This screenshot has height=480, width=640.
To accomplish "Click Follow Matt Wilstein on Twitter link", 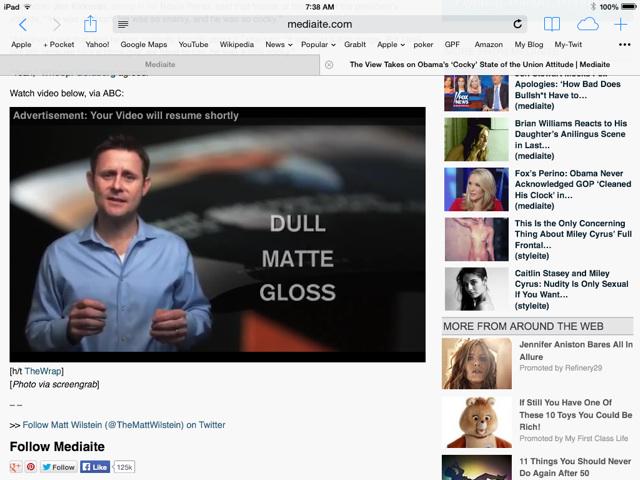I will 124,425.
